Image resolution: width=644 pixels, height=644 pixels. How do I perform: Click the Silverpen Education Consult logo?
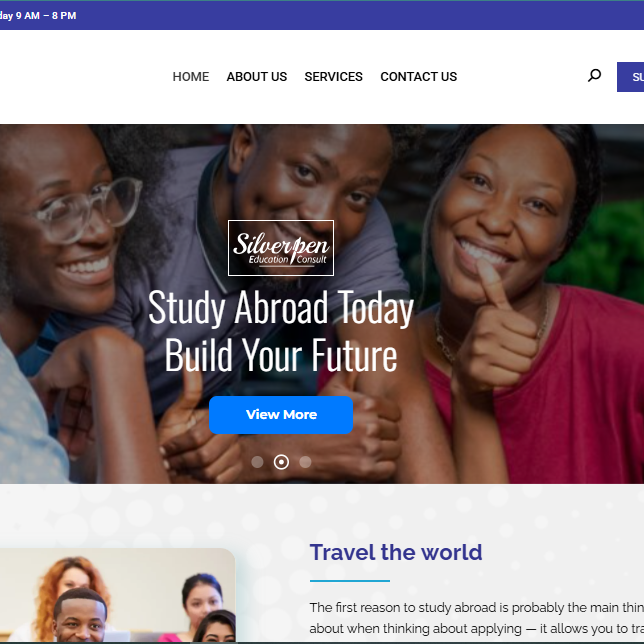pos(281,248)
